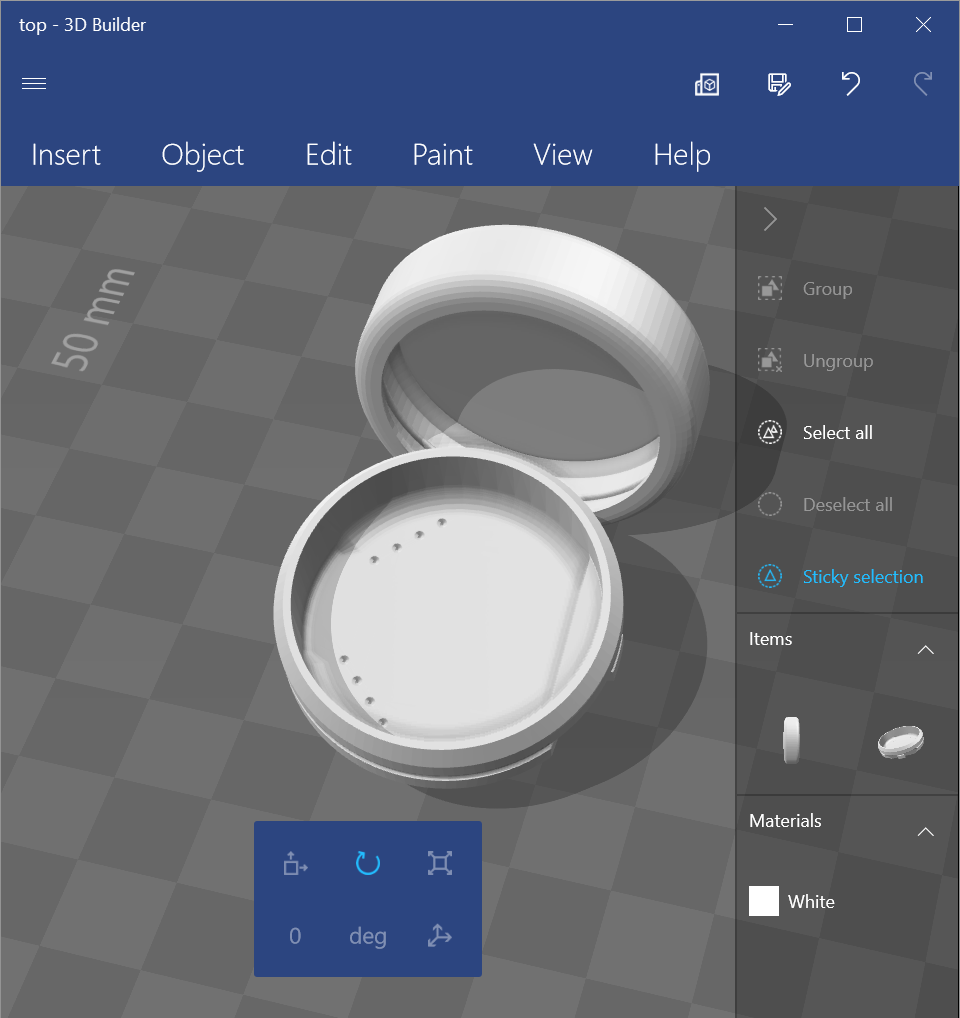The image size is (960, 1018).
Task: Click the Deselect all icon
Action: 770,504
